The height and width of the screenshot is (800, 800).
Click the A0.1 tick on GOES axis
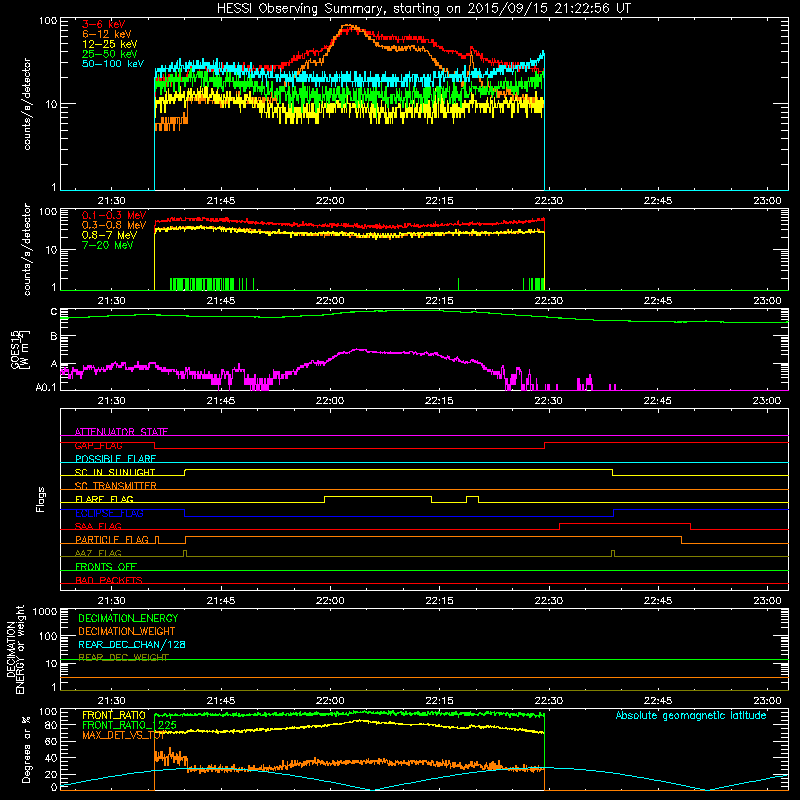[x=46, y=388]
